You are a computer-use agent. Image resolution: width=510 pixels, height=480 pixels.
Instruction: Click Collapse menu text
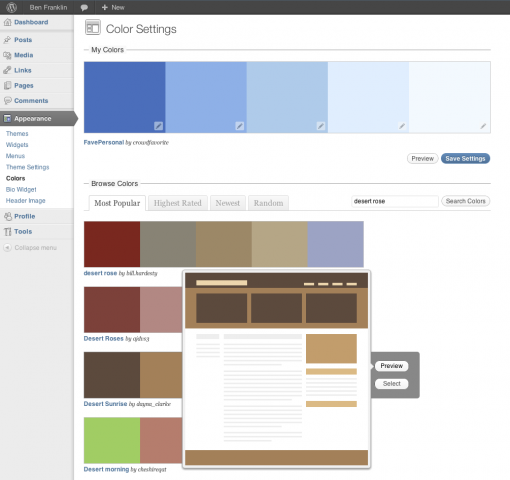pyautogui.click(x=35, y=248)
